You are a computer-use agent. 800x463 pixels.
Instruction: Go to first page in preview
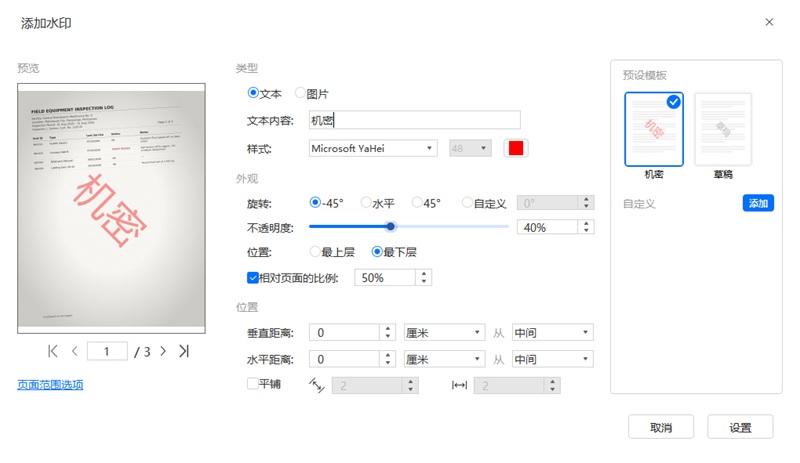click(53, 351)
